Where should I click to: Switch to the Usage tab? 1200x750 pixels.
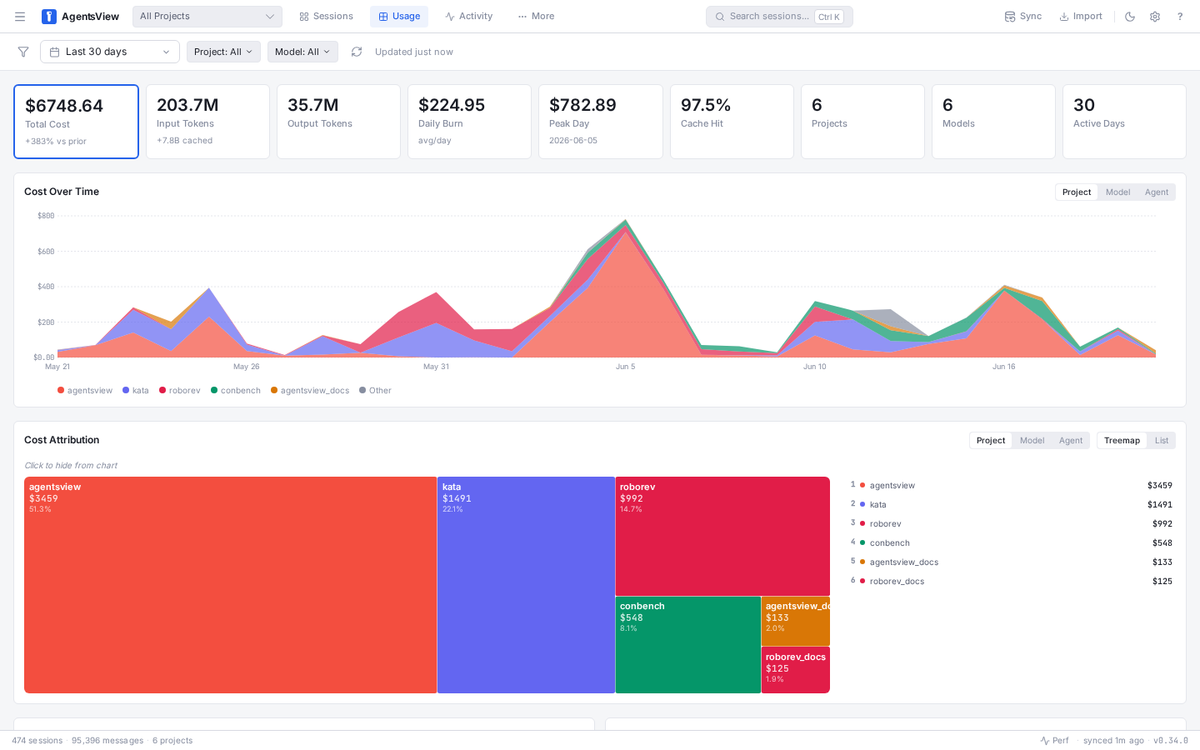(399, 16)
